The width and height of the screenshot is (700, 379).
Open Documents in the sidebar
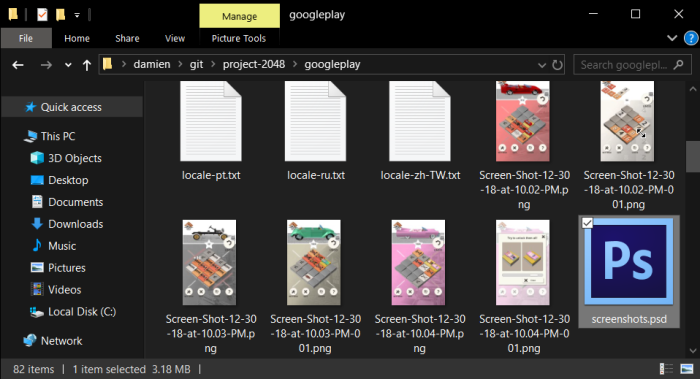coord(75,202)
